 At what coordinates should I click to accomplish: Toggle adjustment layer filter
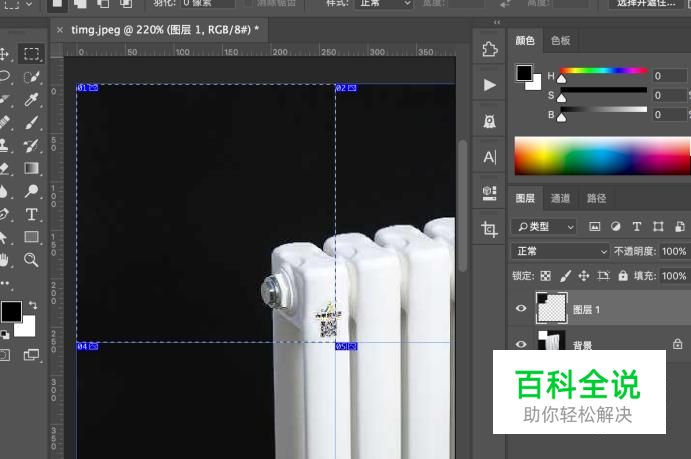616,227
